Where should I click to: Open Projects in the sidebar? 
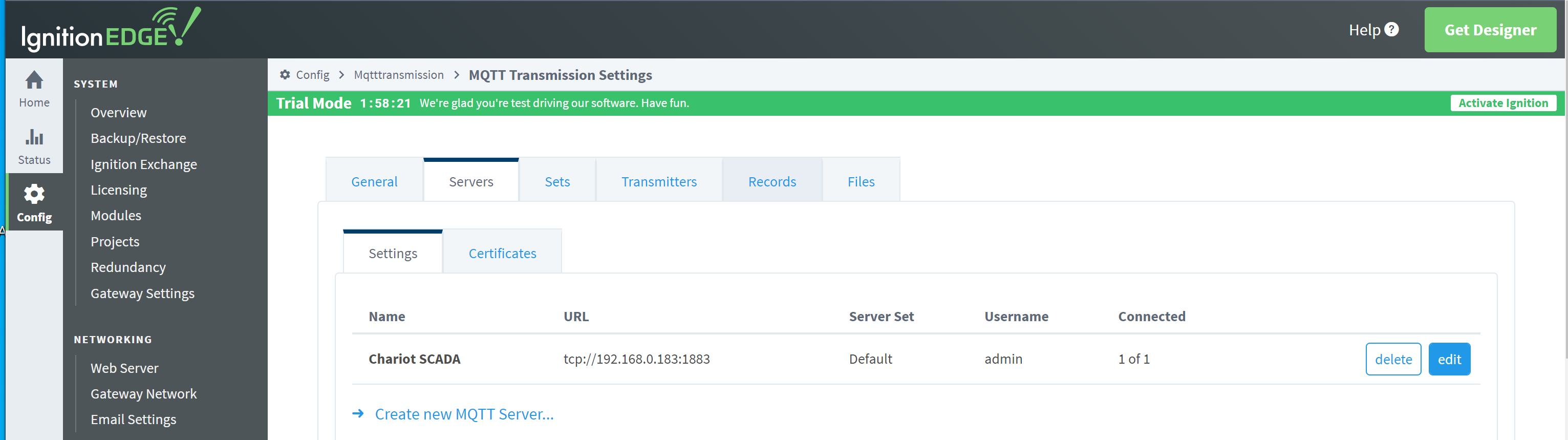[x=115, y=242]
